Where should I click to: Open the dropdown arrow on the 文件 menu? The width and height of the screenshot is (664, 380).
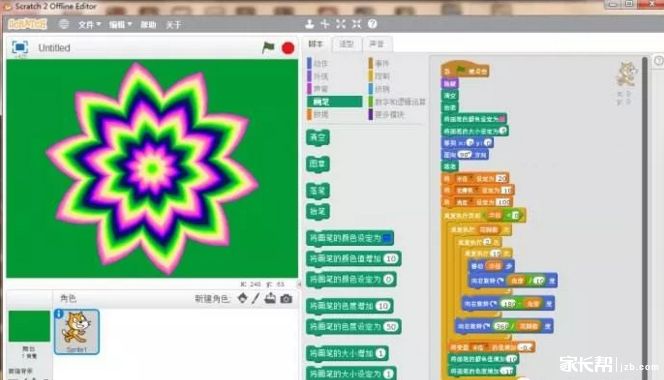point(98,25)
